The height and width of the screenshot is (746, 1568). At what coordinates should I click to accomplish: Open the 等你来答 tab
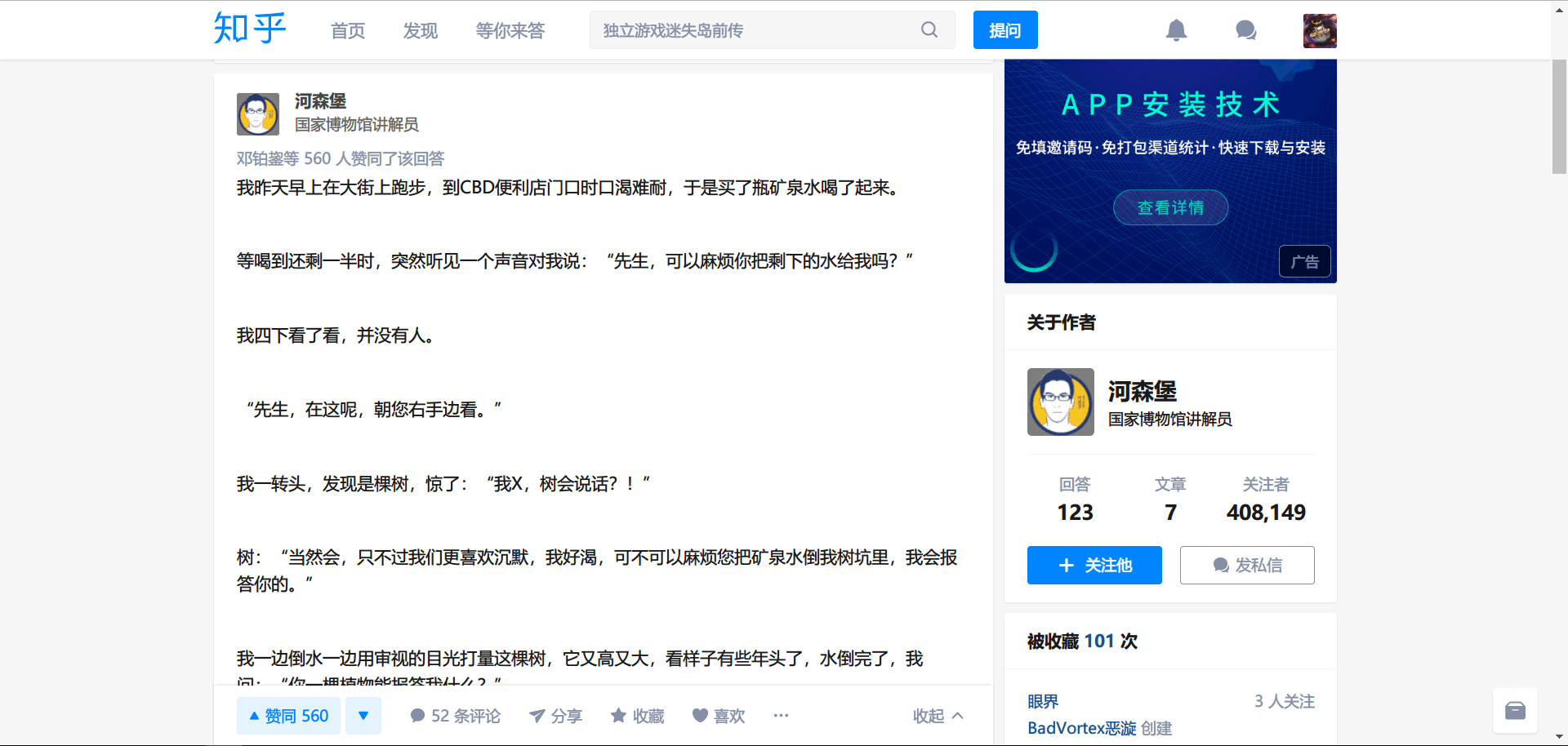click(510, 31)
